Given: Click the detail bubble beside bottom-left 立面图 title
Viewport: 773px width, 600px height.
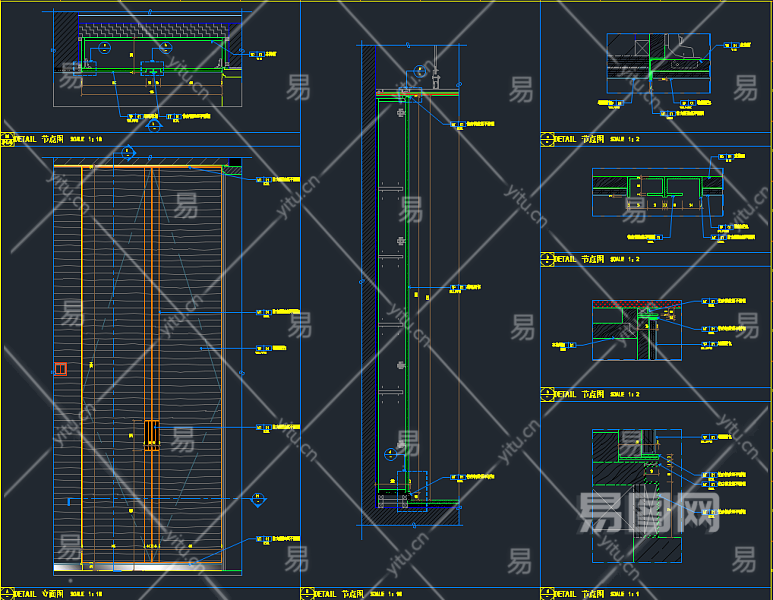Looking at the screenshot, I should point(7,593).
